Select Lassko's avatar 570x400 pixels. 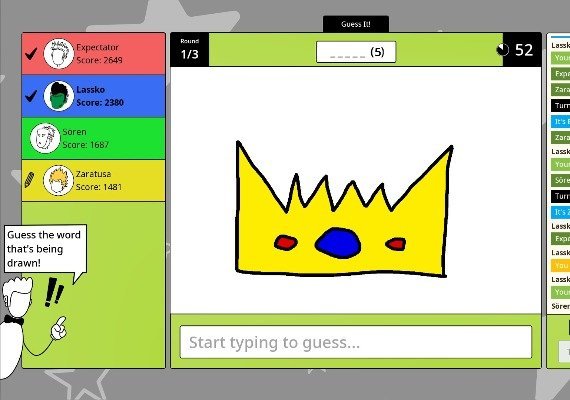[59, 96]
